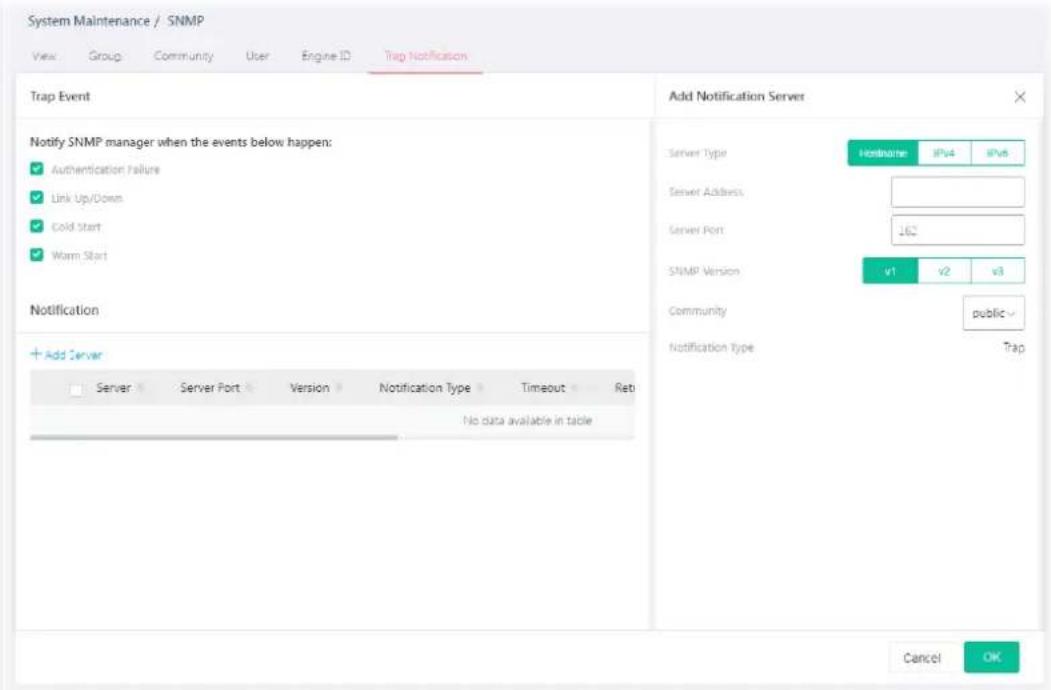Select the IPv4 server type
The image size is (1051, 690).
944,153
